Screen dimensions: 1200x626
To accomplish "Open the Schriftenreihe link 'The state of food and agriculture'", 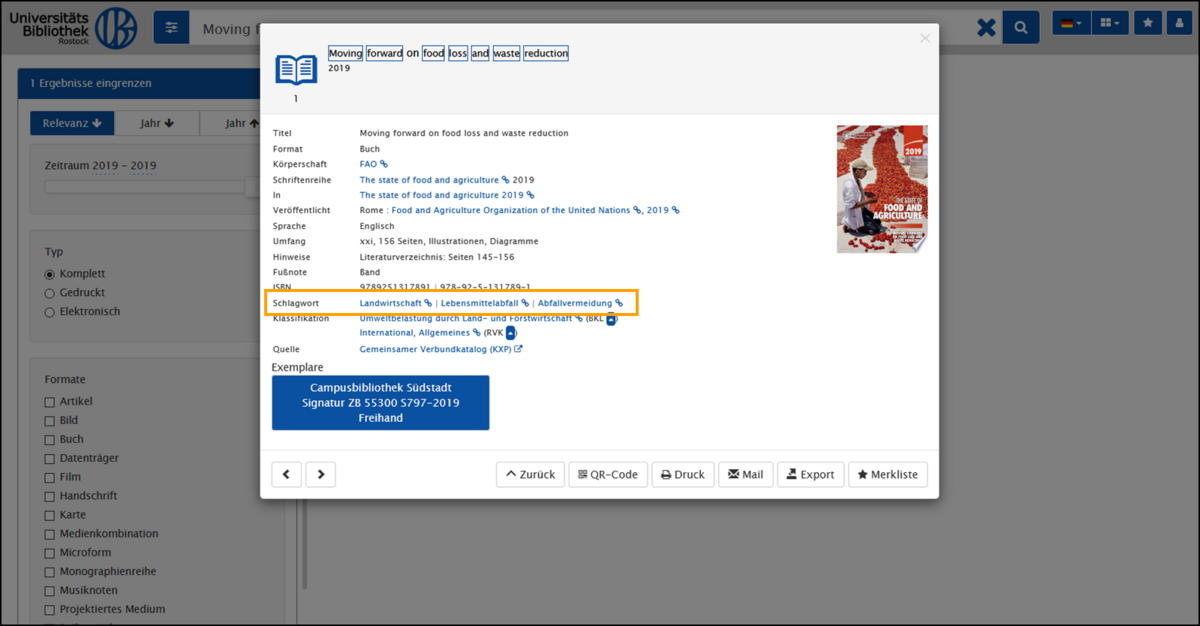I will coord(429,180).
